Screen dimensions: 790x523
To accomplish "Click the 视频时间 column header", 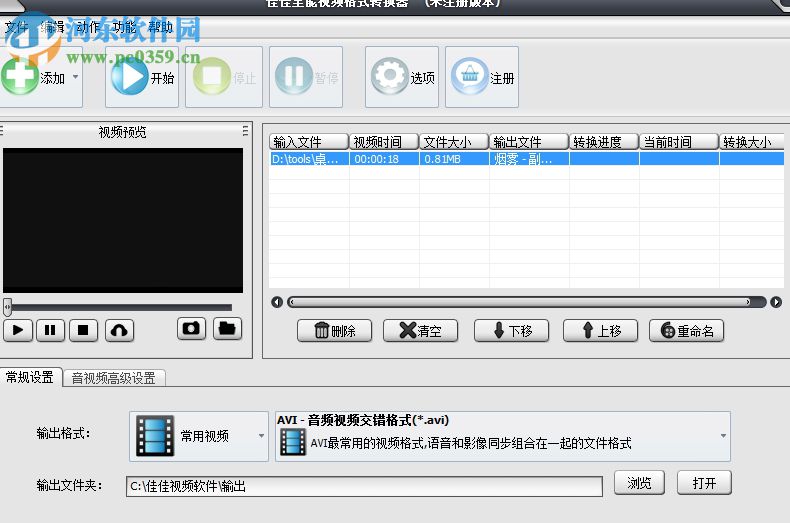I will (x=384, y=142).
